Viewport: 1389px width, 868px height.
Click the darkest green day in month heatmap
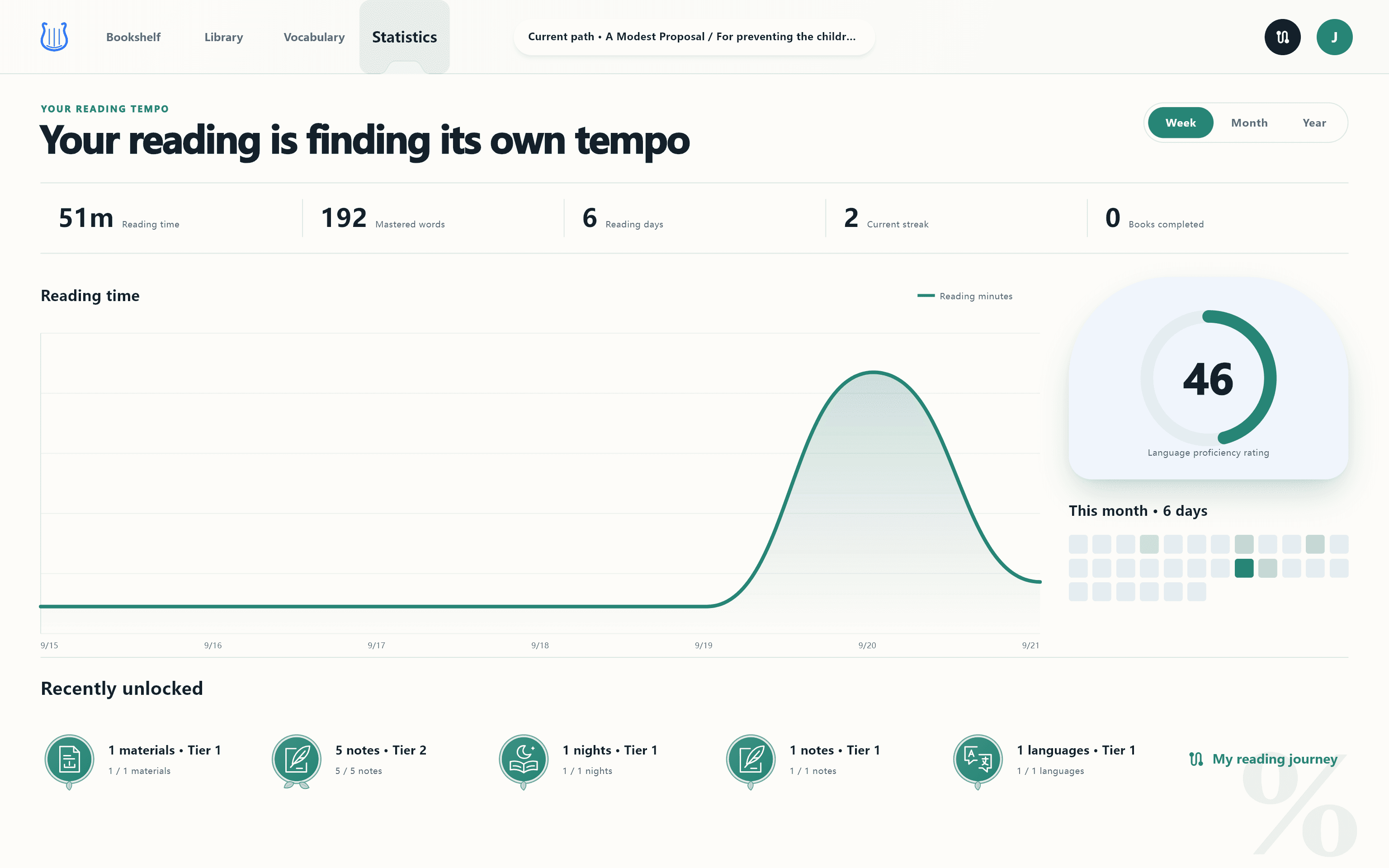coord(1244,568)
